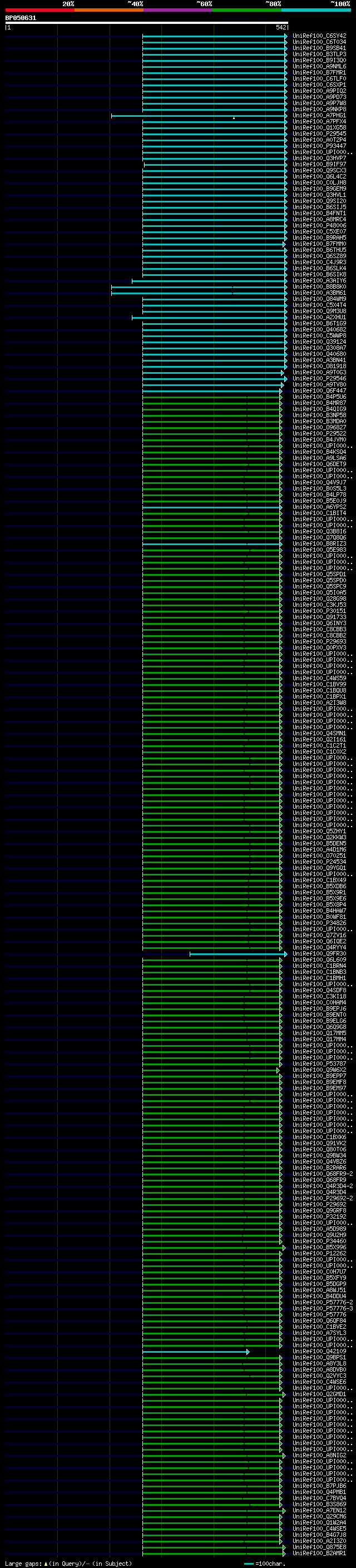Select hit label UniRef100_Q84WM9
The height and width of the screenshot is (1568, 356).
pos(319,299)
